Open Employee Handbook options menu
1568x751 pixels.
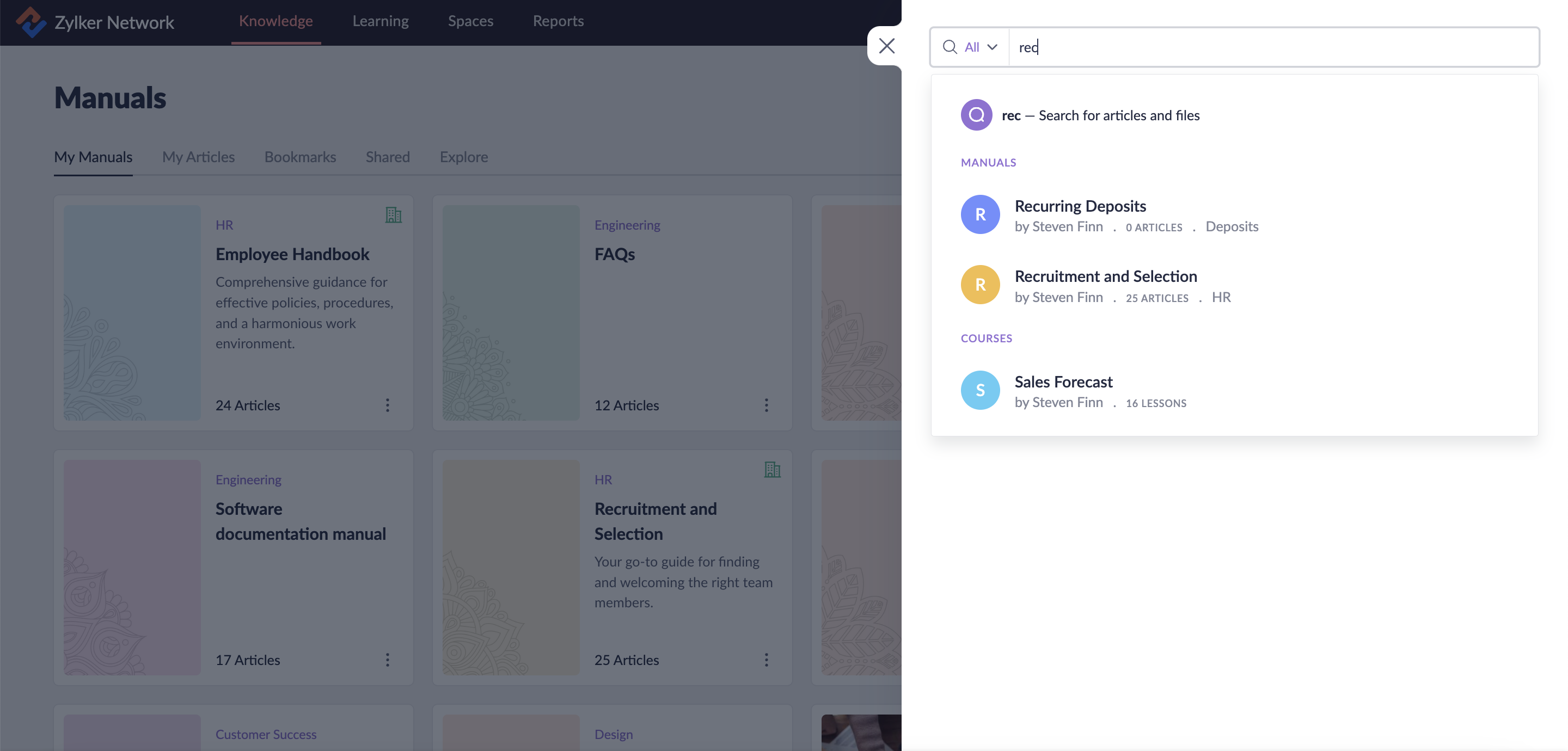[x=387, y=405]
